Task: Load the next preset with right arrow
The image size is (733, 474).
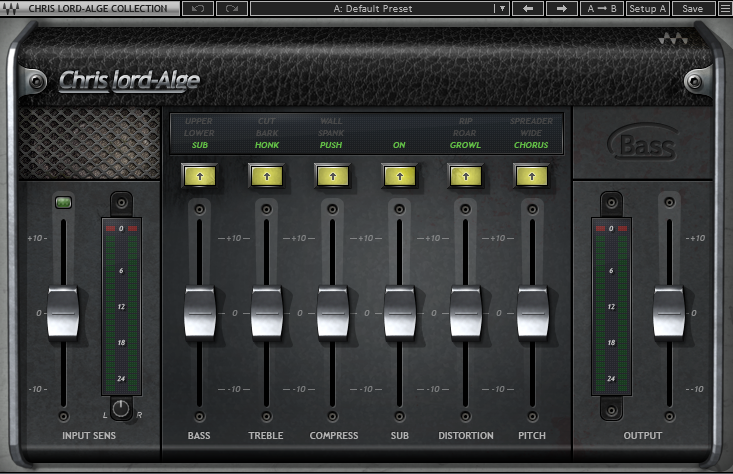Action: click(561, 8)
